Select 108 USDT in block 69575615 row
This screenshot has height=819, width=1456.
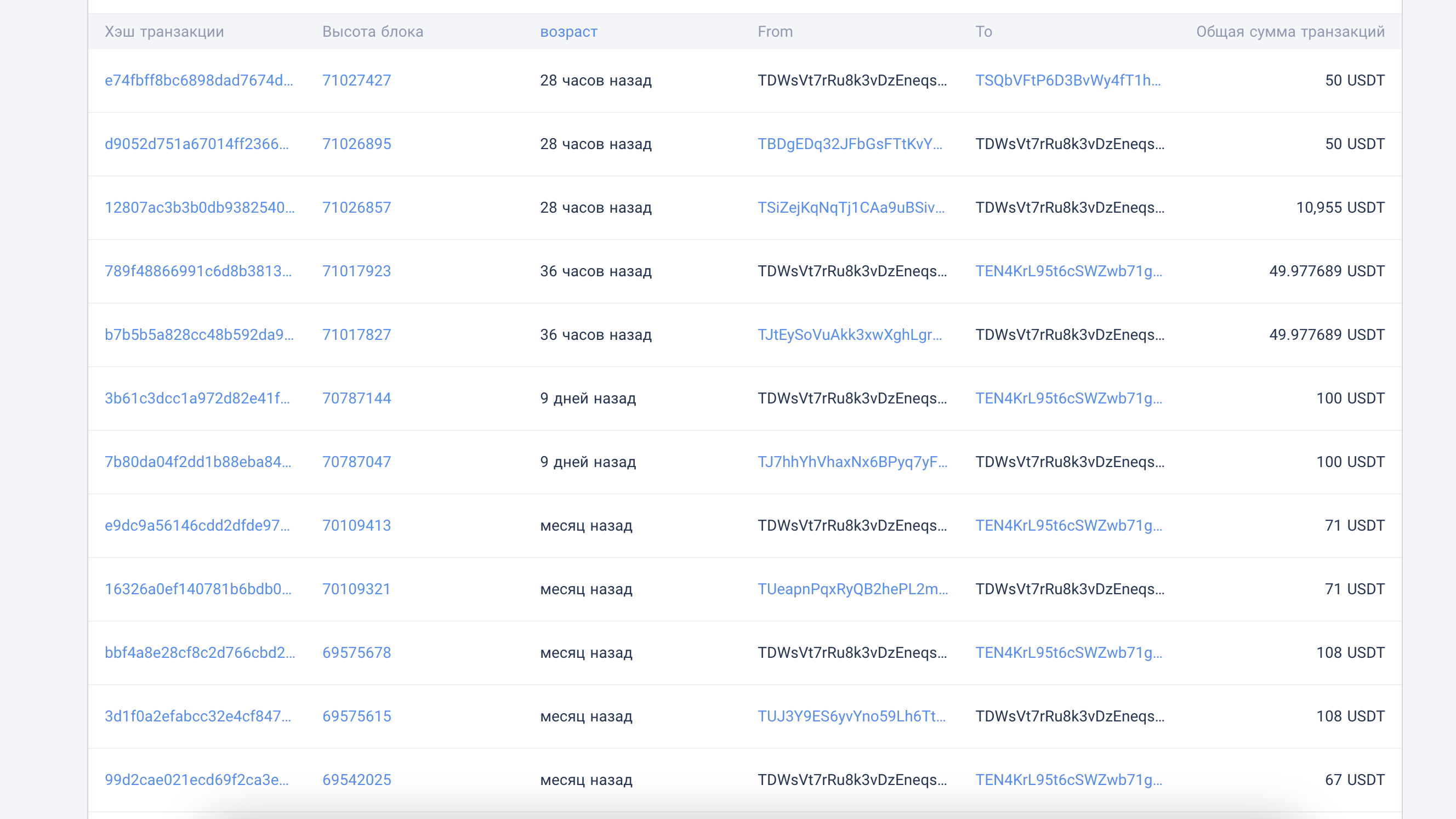[1350, 716]
